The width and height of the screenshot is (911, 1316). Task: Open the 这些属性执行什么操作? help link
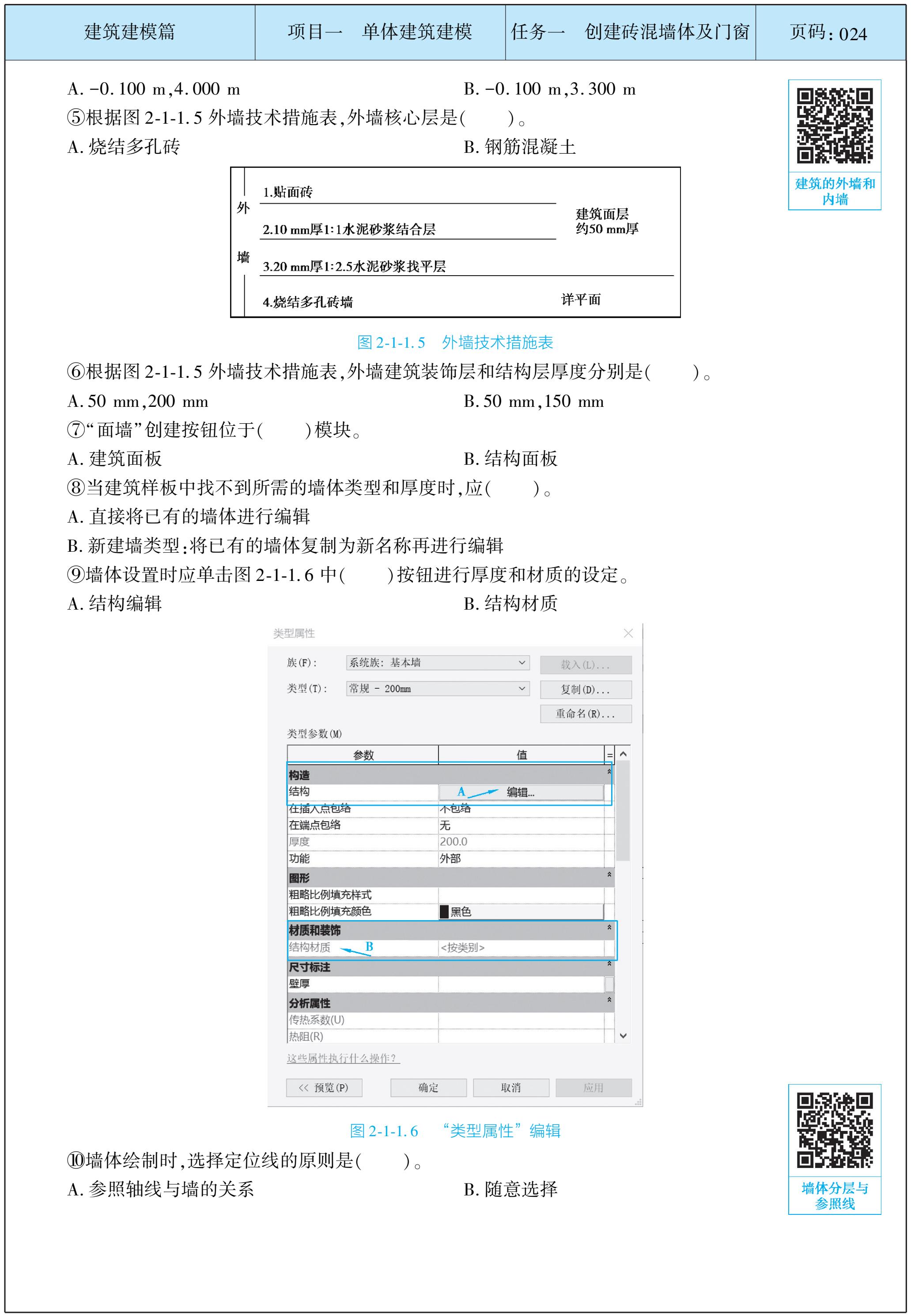343,1058
